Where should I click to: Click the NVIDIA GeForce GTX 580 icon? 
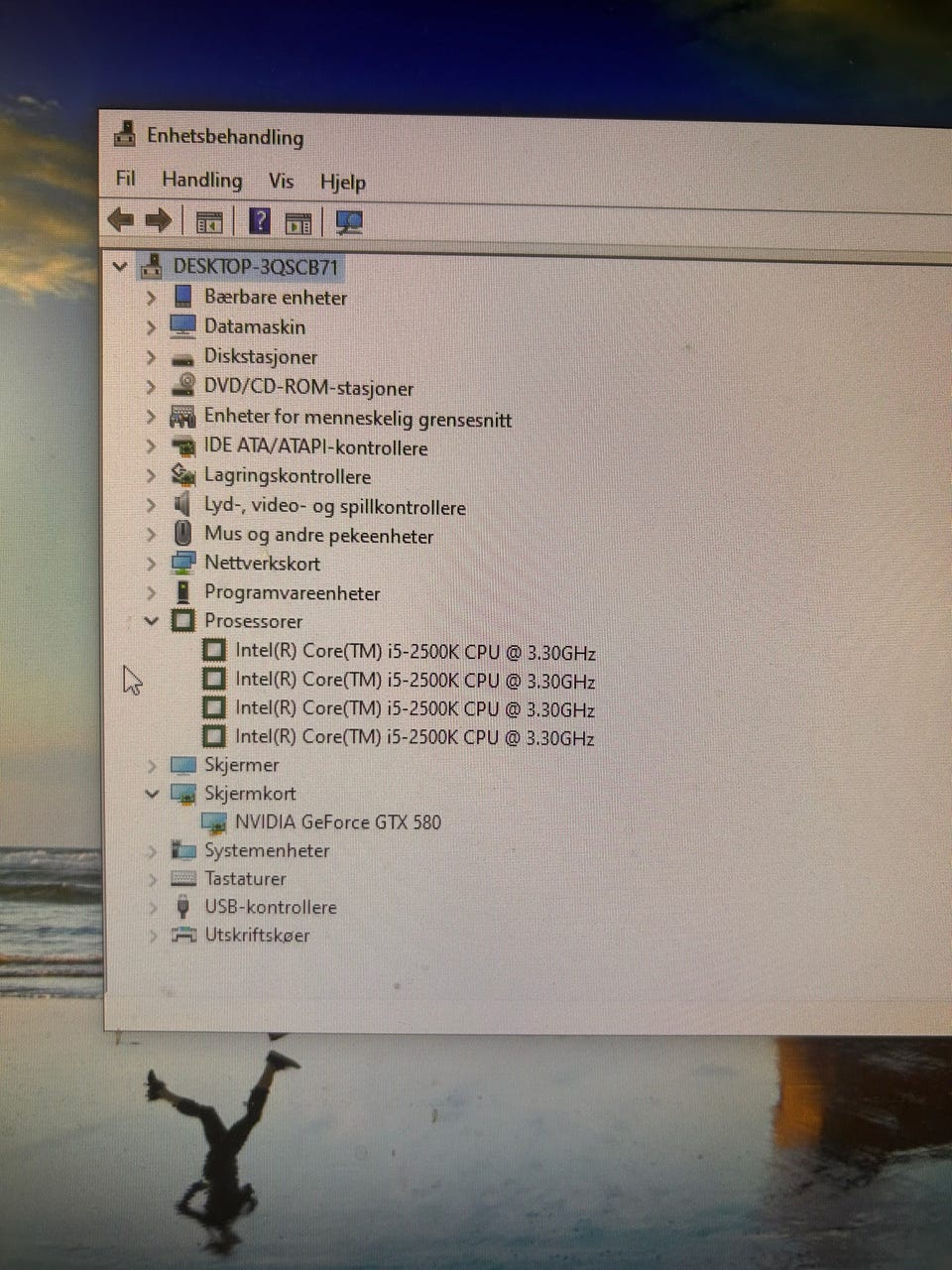pyautogui.click(x=213, y=823)
